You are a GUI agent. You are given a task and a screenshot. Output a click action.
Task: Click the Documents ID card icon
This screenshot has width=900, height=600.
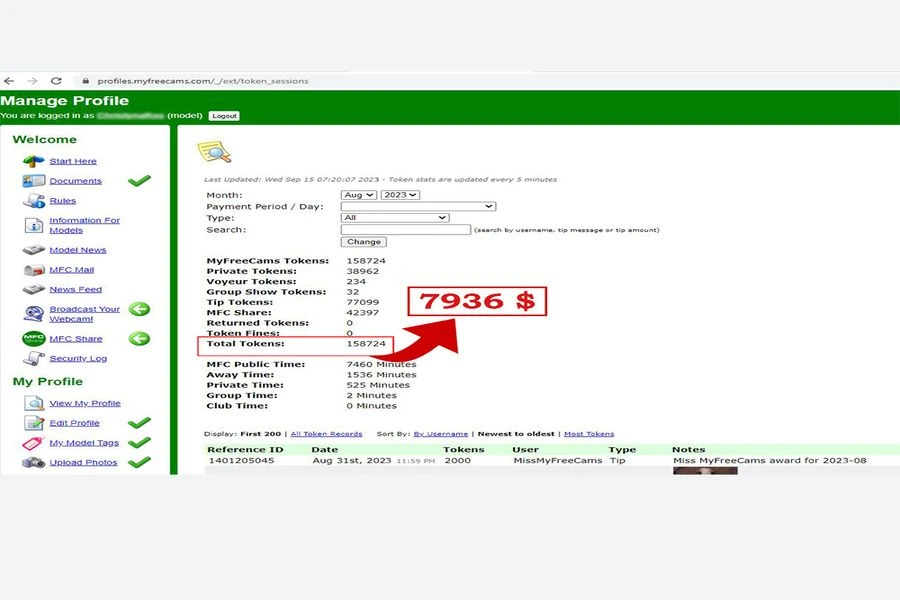coord(34,181)
